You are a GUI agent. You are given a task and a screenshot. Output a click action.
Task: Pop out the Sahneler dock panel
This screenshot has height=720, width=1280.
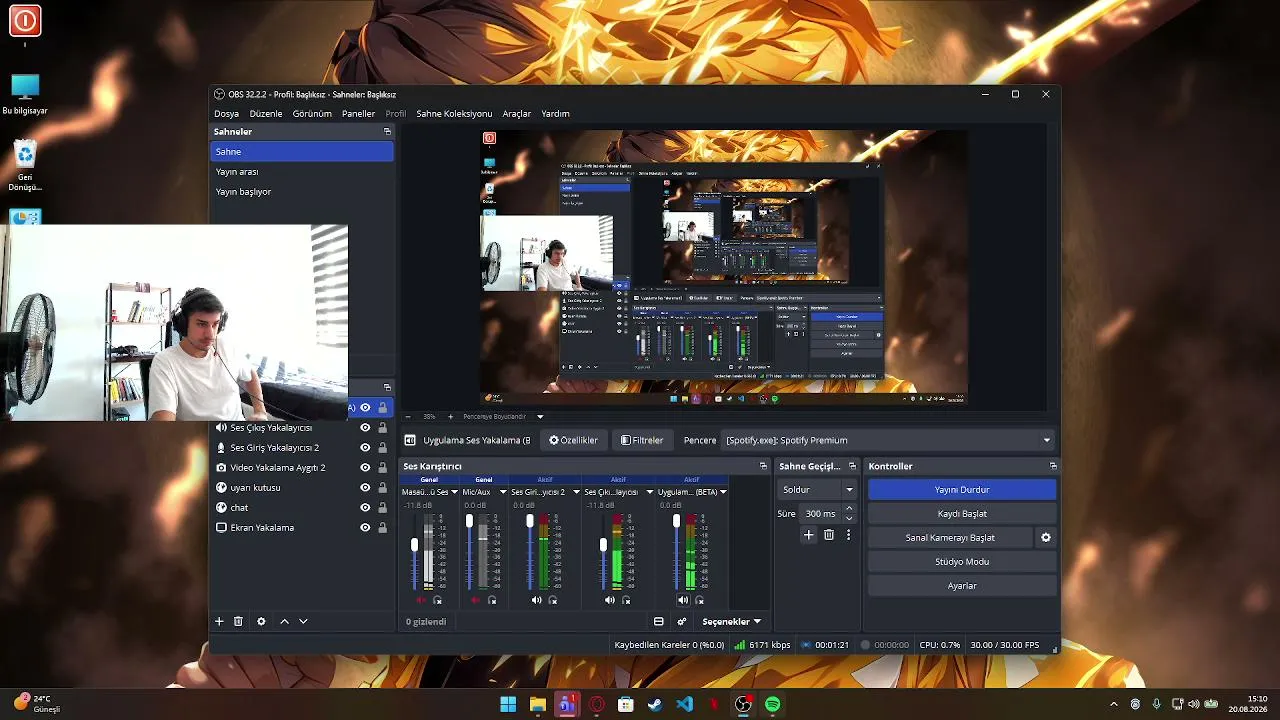[387, 132]
